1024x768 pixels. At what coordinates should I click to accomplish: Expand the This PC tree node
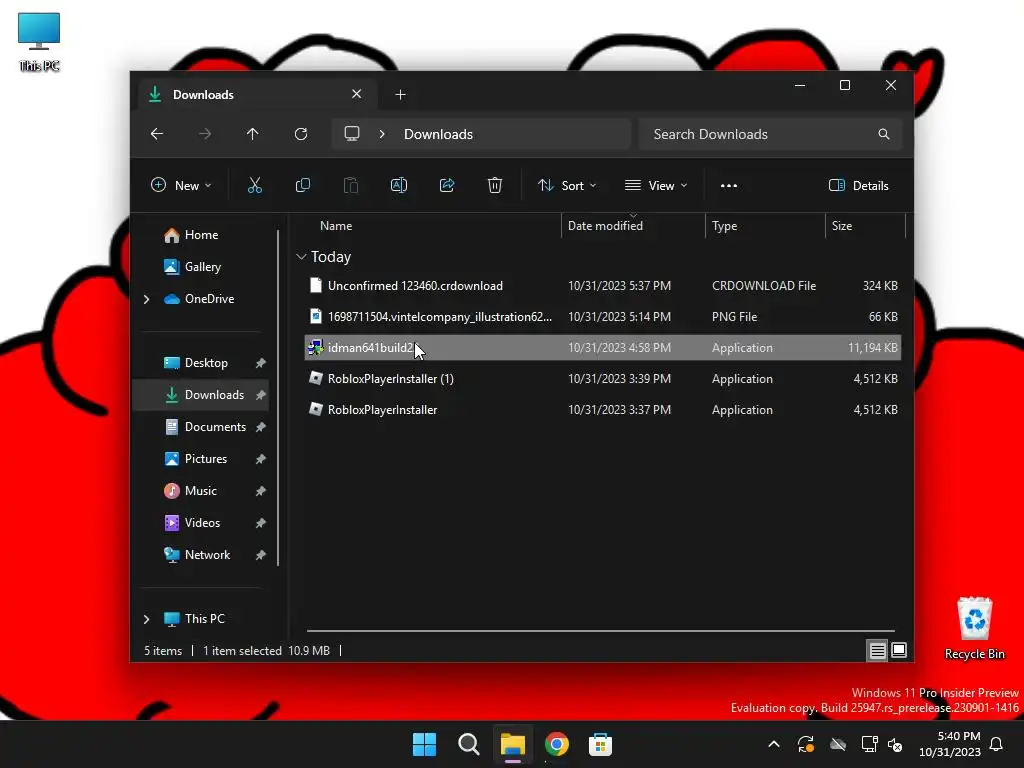point(146,619)
